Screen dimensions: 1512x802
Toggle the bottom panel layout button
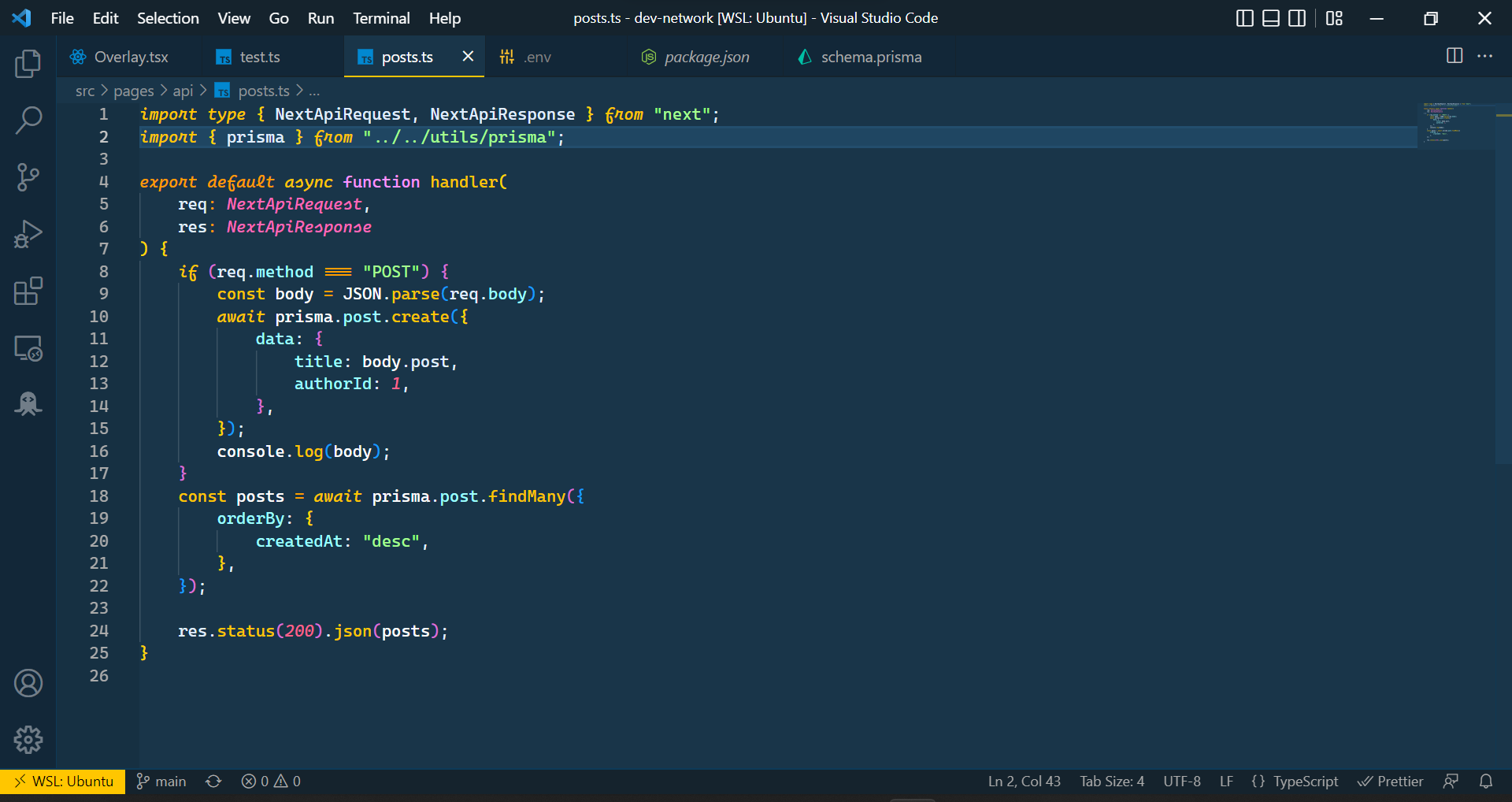point(1270,18)
